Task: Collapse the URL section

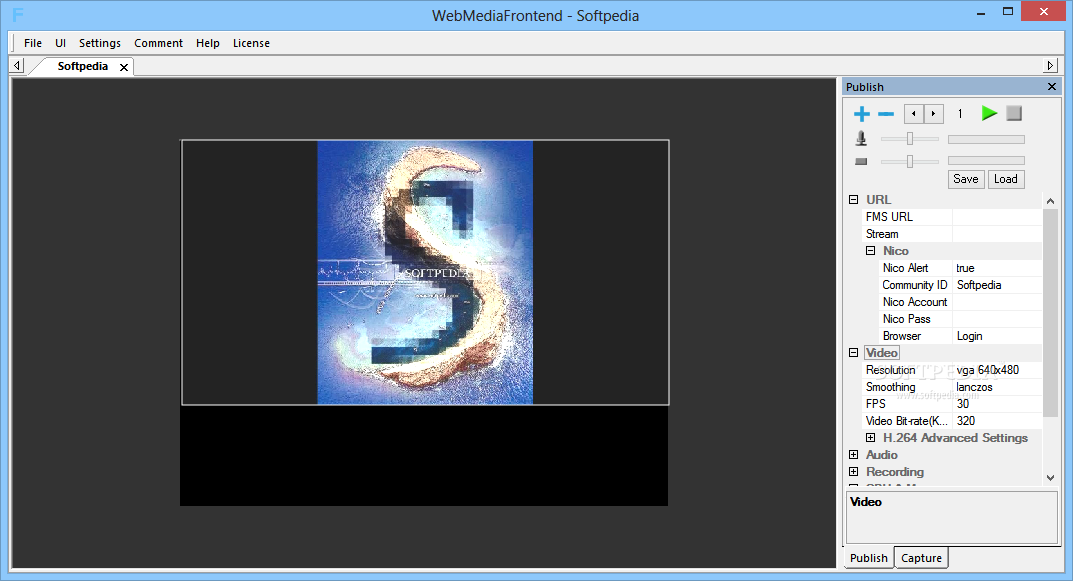Action: tap(853, 200)
